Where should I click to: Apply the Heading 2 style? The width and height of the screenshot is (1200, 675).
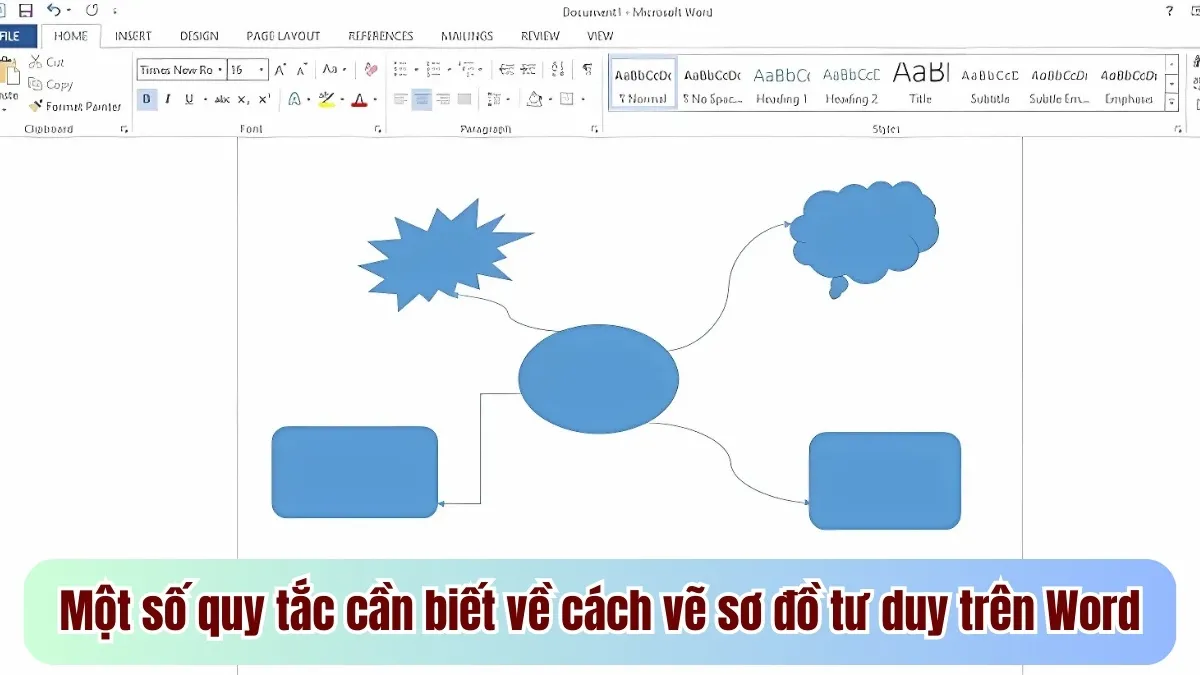point(852,85)
